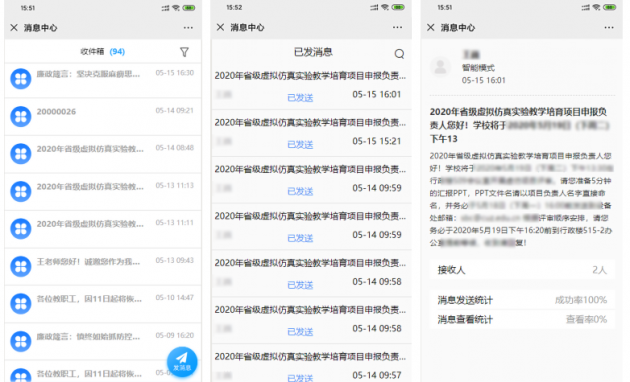This screenshot has width=630, height=382.
Task: Select the 收件箱 (94) header
Action: tap(102, 51)
